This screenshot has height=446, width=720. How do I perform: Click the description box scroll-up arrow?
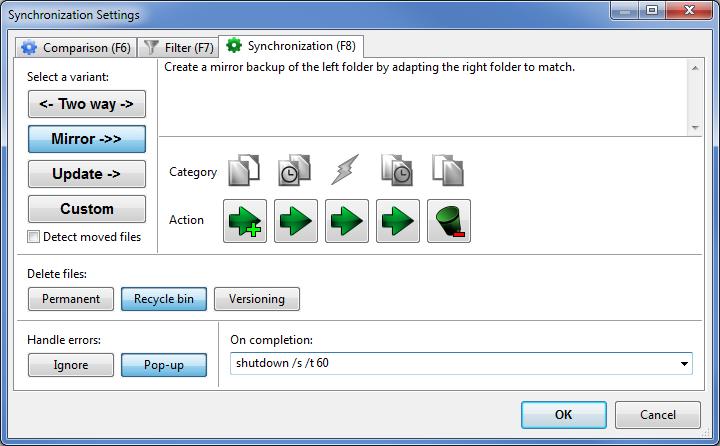pyautogui.click(x=695, y=68)
